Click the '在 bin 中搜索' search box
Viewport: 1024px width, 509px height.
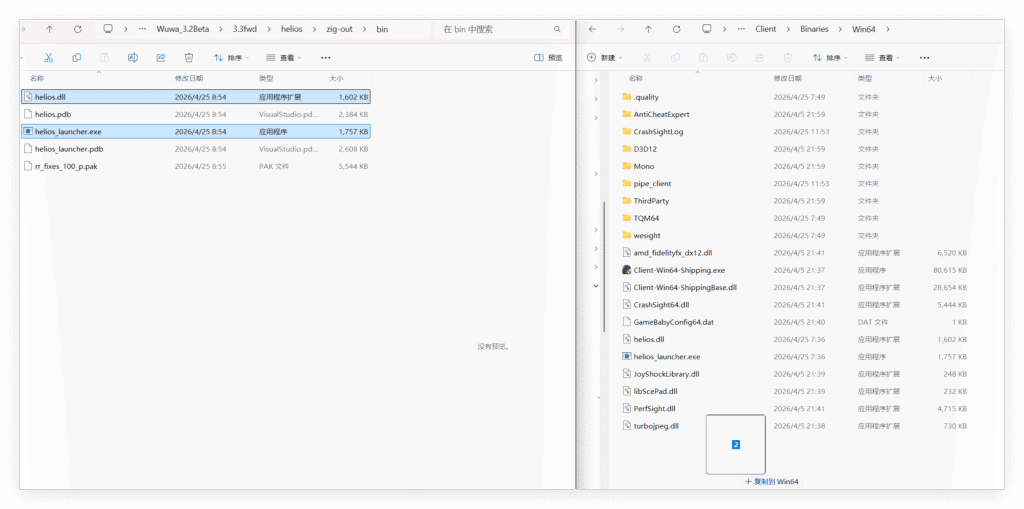(500, 29)
